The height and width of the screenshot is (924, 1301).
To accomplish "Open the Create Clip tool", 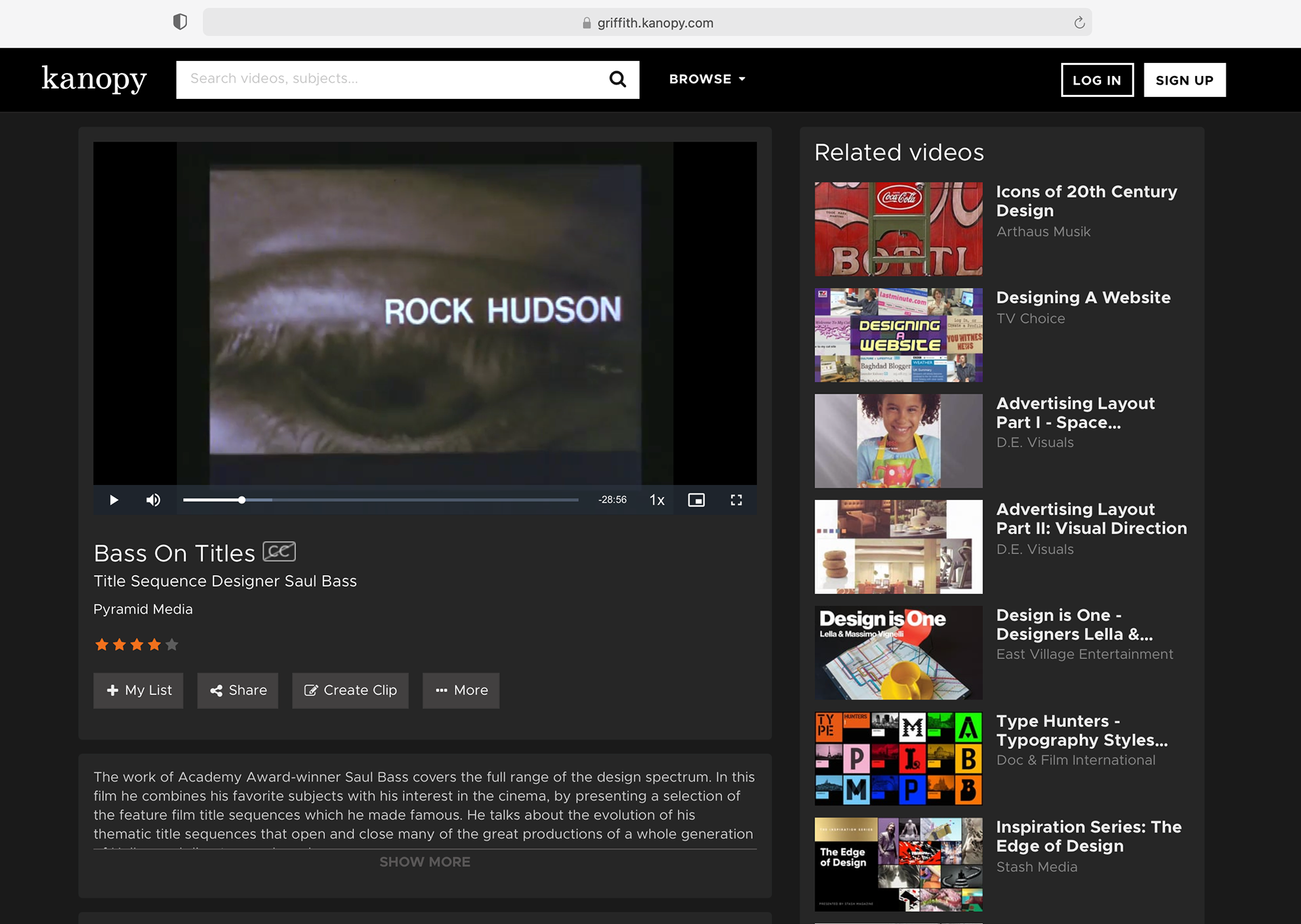I will click(350, 690).
